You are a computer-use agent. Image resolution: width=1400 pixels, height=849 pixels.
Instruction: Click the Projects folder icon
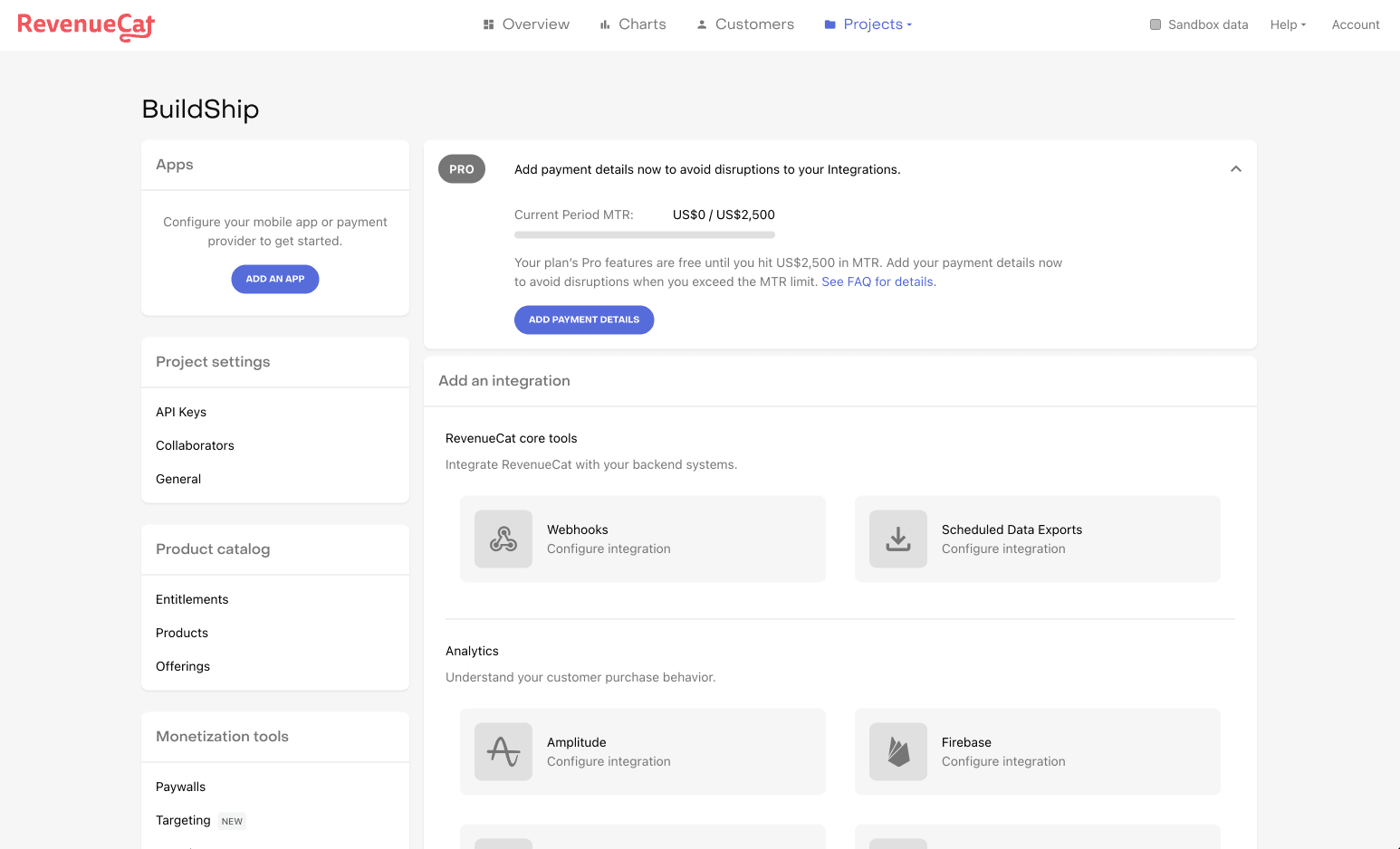click(x=829, y=24)
